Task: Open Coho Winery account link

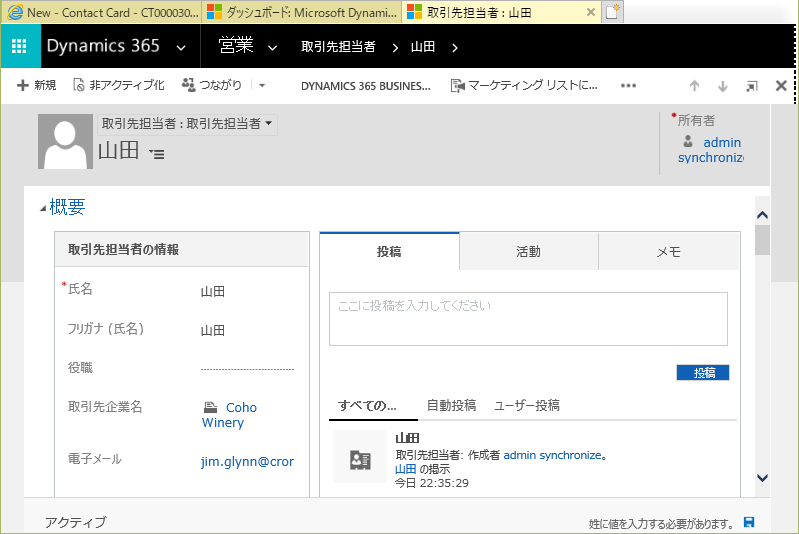Action: (229, 415)
